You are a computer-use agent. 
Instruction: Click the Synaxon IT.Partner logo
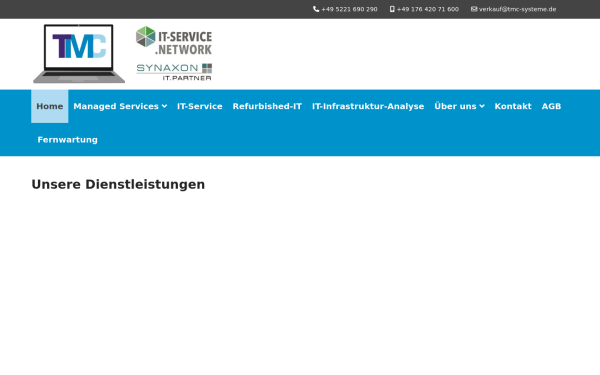point(174,72)
